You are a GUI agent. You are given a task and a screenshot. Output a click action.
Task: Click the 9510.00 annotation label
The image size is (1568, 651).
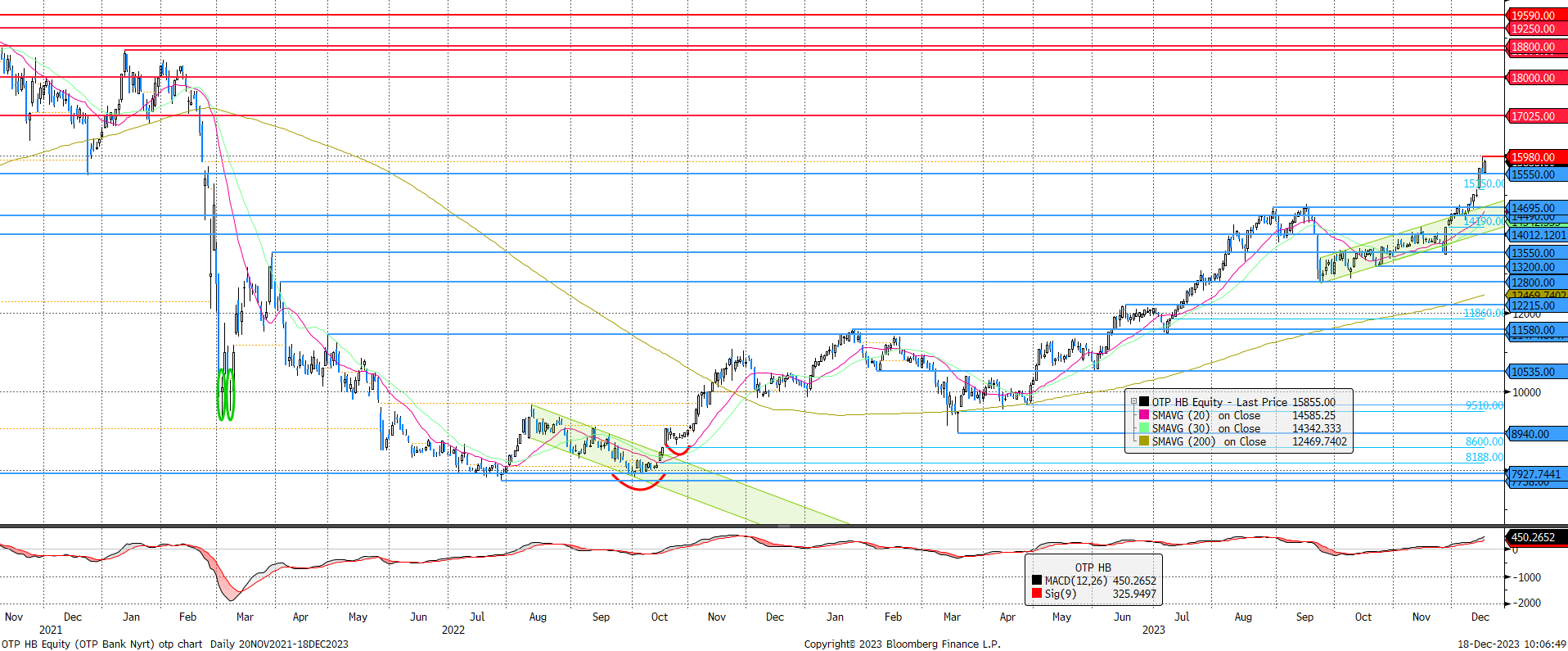pos(1484,405)
